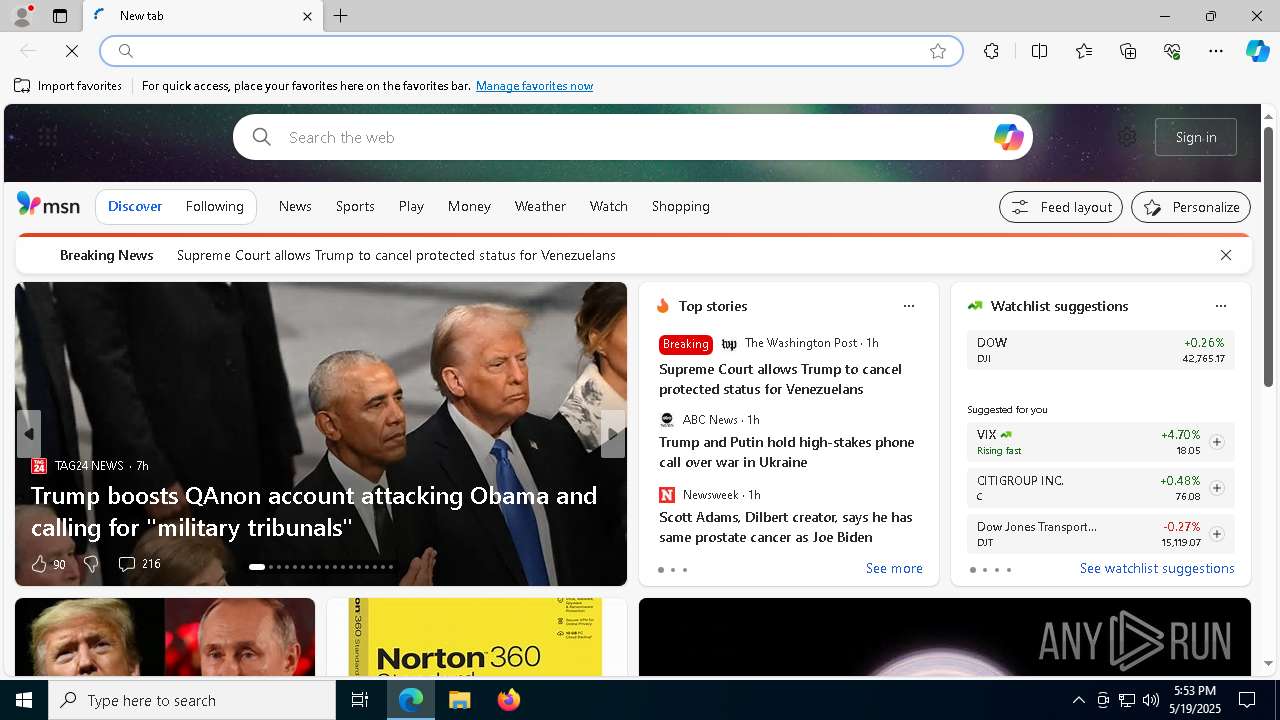1280x720 pixels.
Task: Add this page to favorites star
Action: [938, 51]
